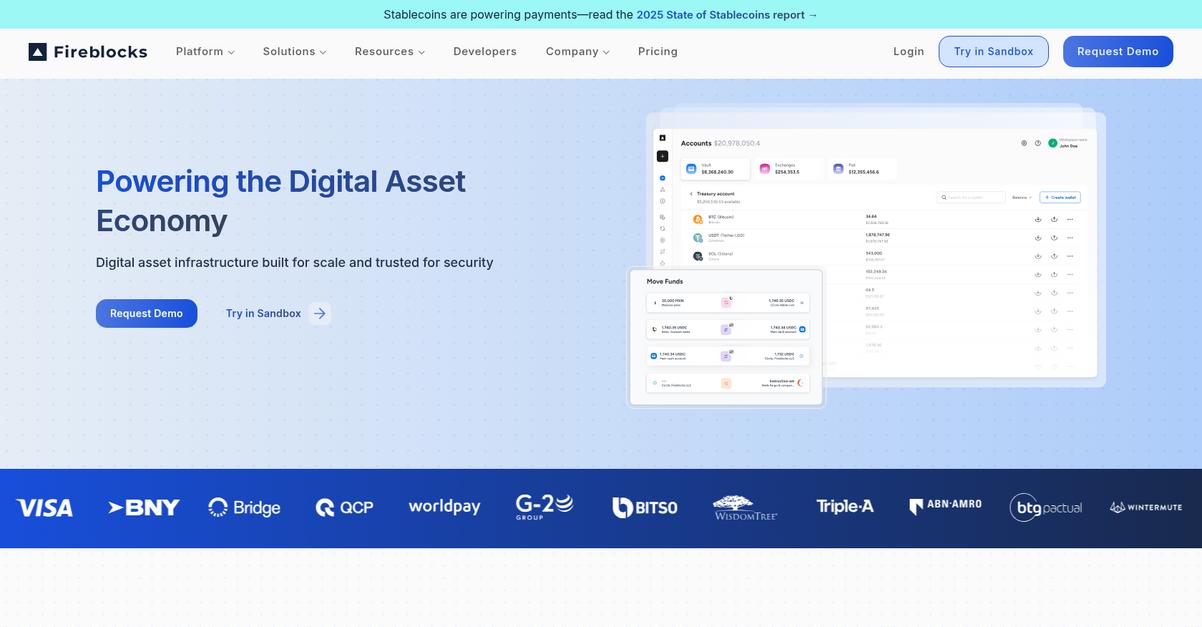Click the back arrow beside Treasury account
Viewport: 1202px width, 627px height.
coord(691,194)
